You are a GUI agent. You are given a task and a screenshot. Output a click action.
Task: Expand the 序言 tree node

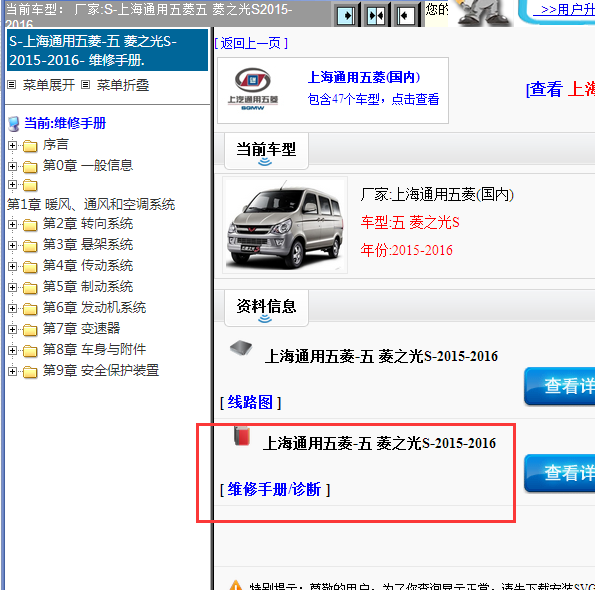click(12, 145)
